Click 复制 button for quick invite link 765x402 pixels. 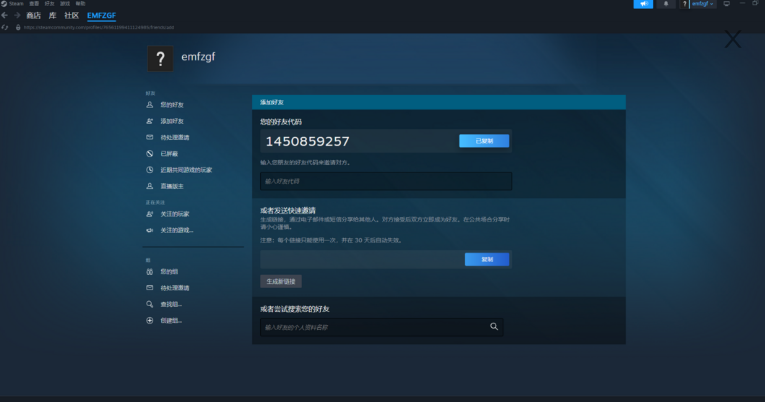(x=487, y=259)
